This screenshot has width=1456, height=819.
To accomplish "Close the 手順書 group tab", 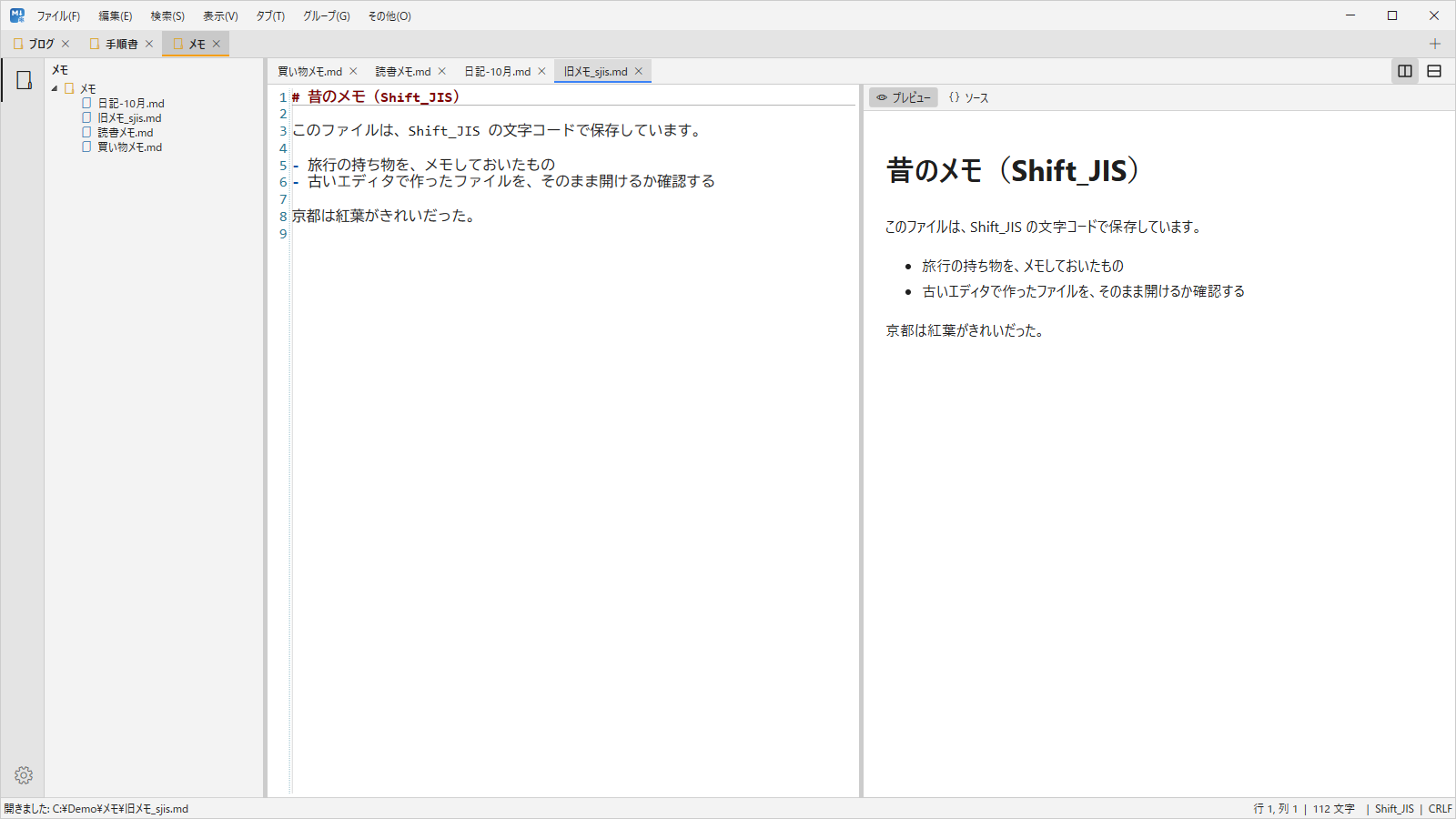I will (149, 44).
